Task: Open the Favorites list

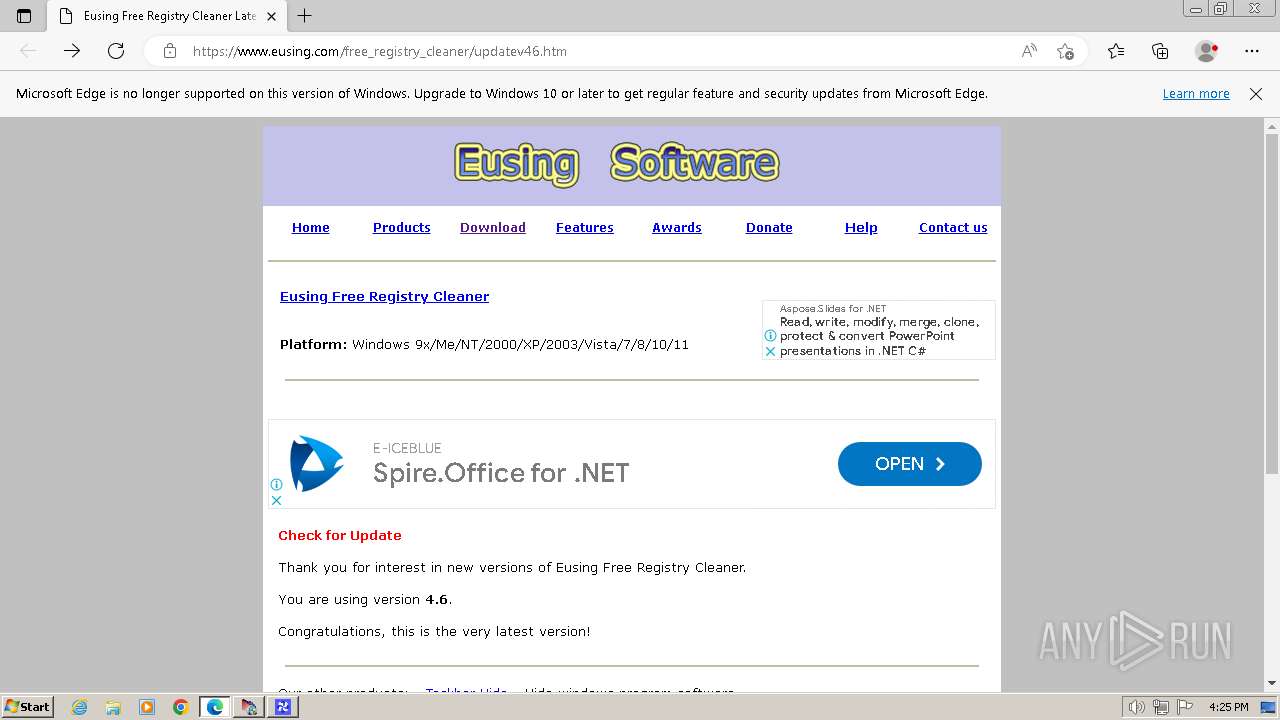Action: coord(1116,51)
